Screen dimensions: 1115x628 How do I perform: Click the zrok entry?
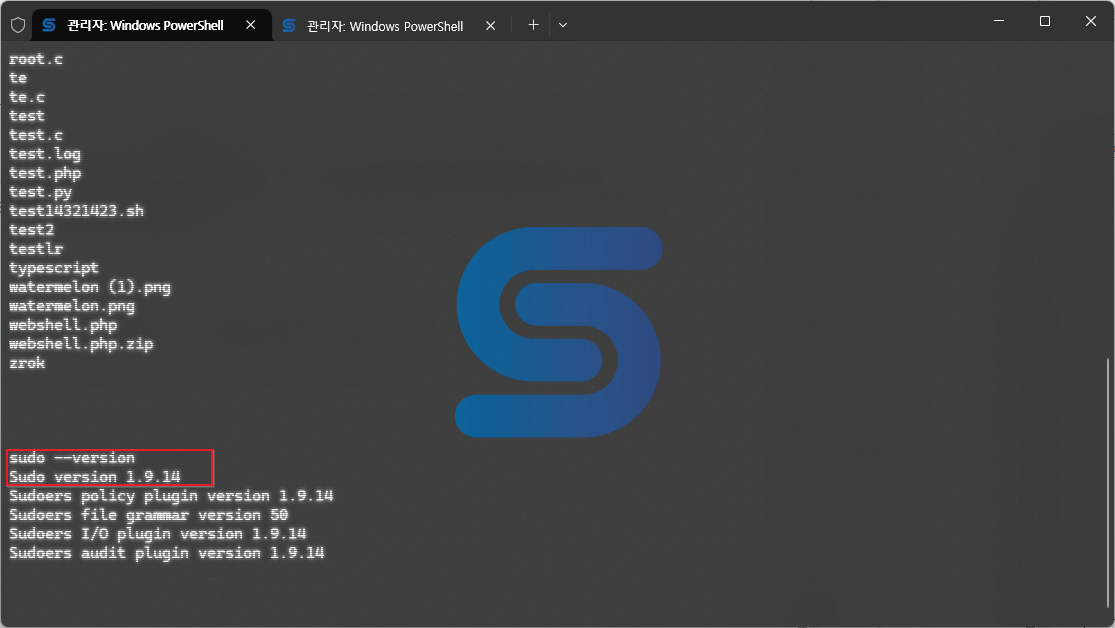(x=27, y=363)
